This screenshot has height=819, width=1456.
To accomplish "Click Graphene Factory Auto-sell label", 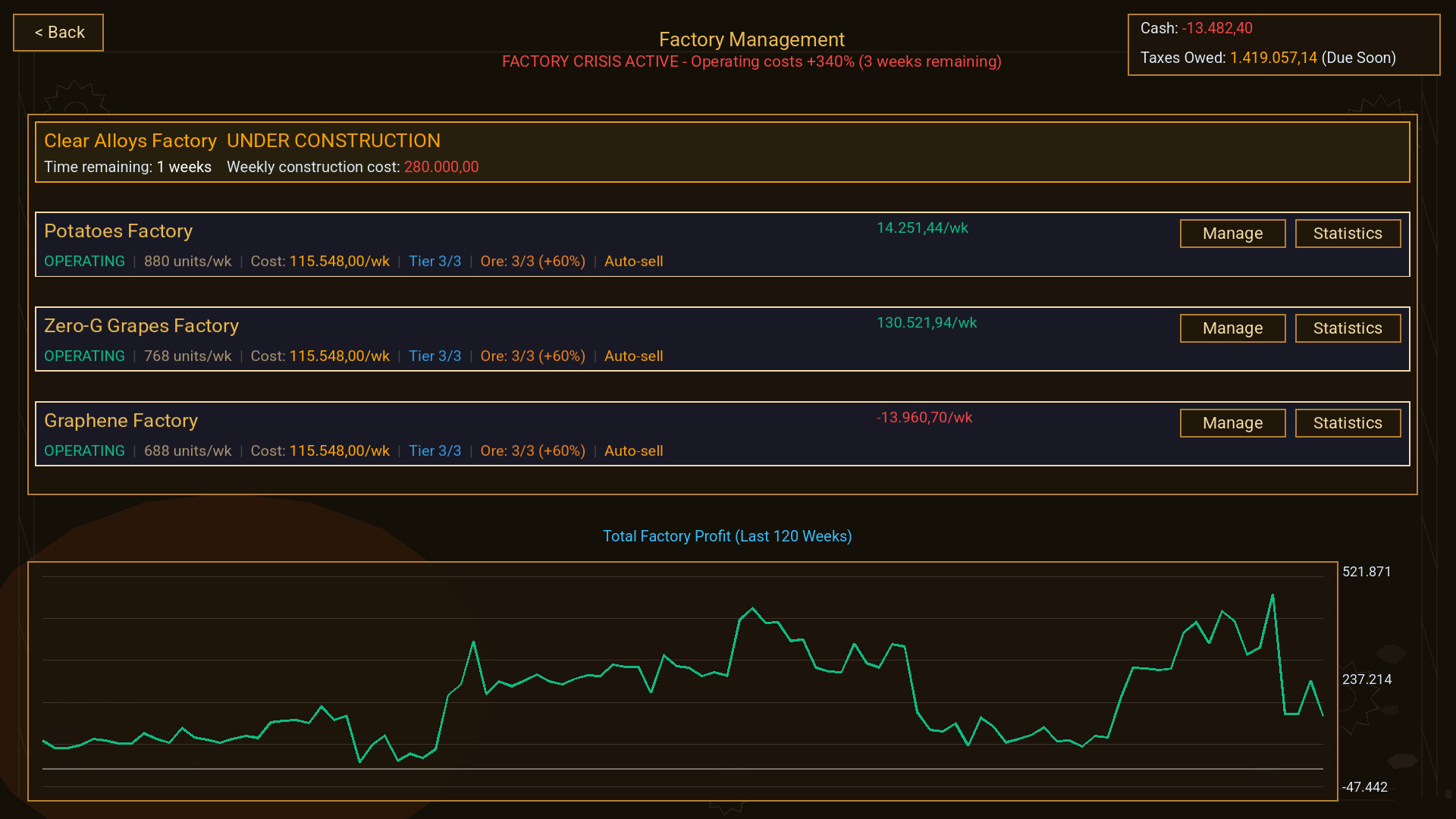I will tap(633, 451).
